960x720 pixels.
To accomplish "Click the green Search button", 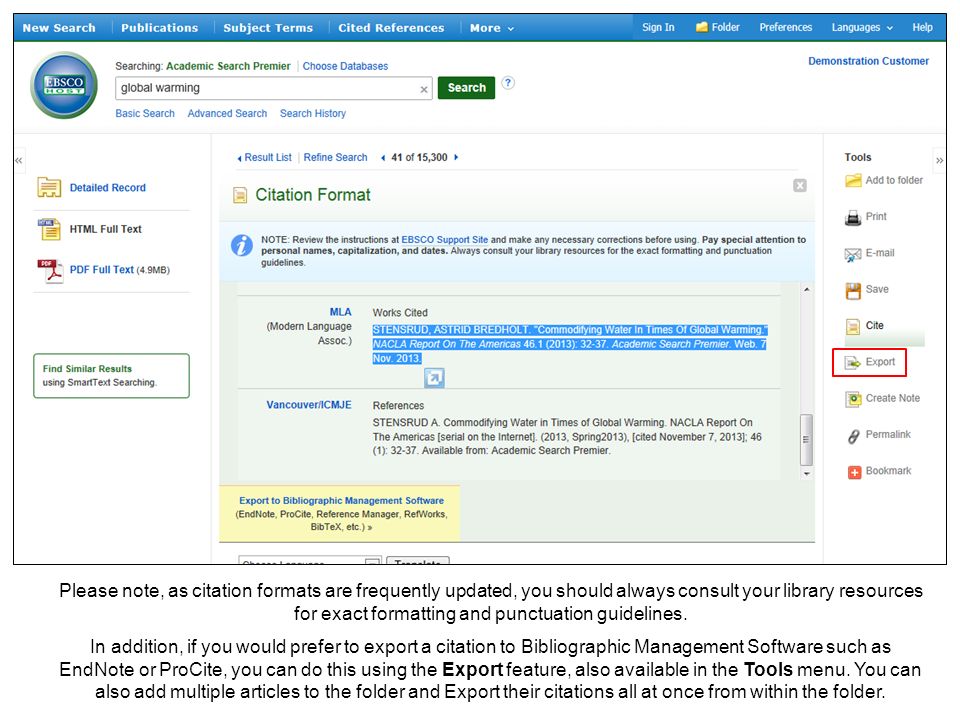I will pos(467,88).
